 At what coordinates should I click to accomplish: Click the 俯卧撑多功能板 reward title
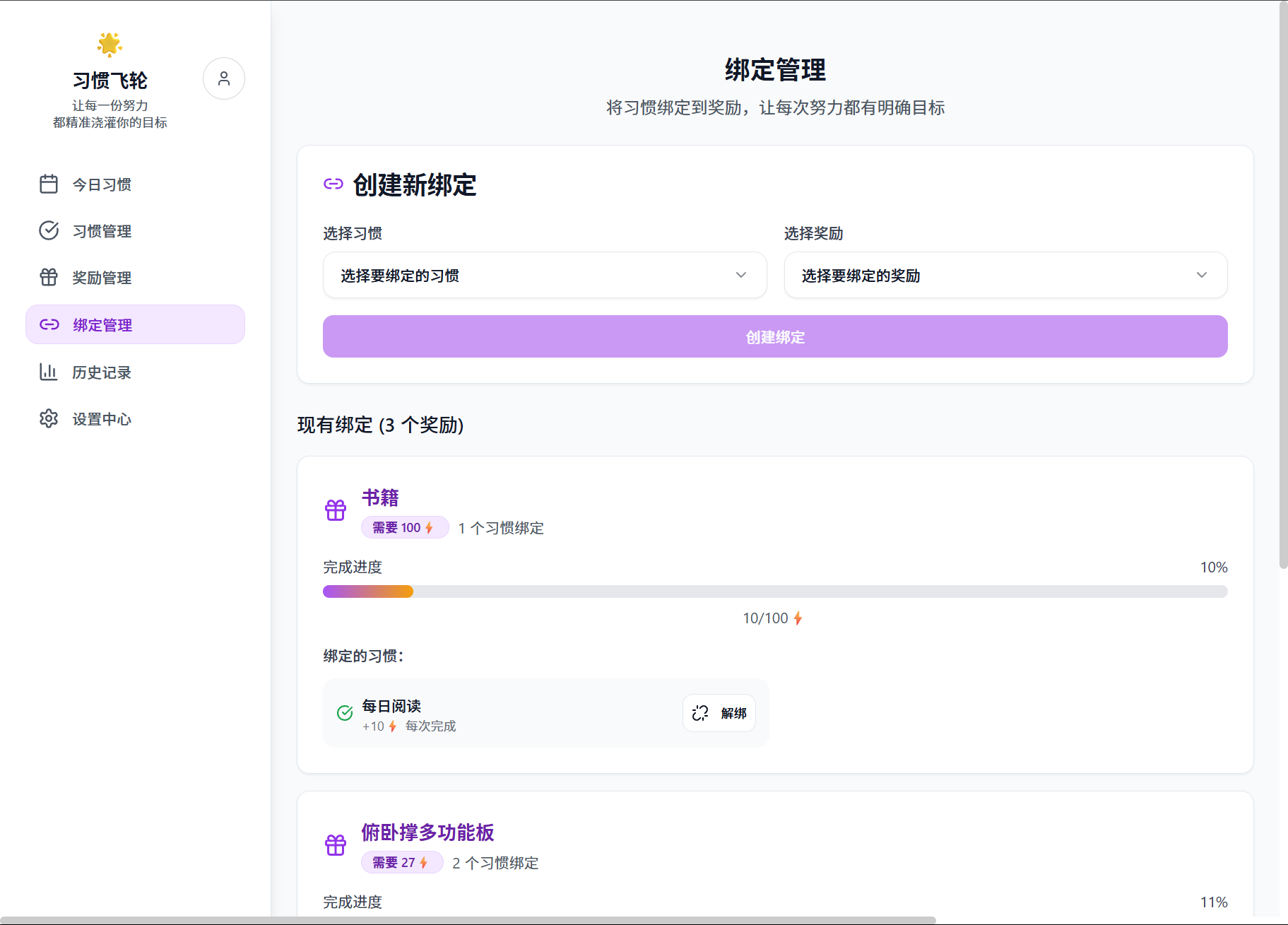click(427, 832)
